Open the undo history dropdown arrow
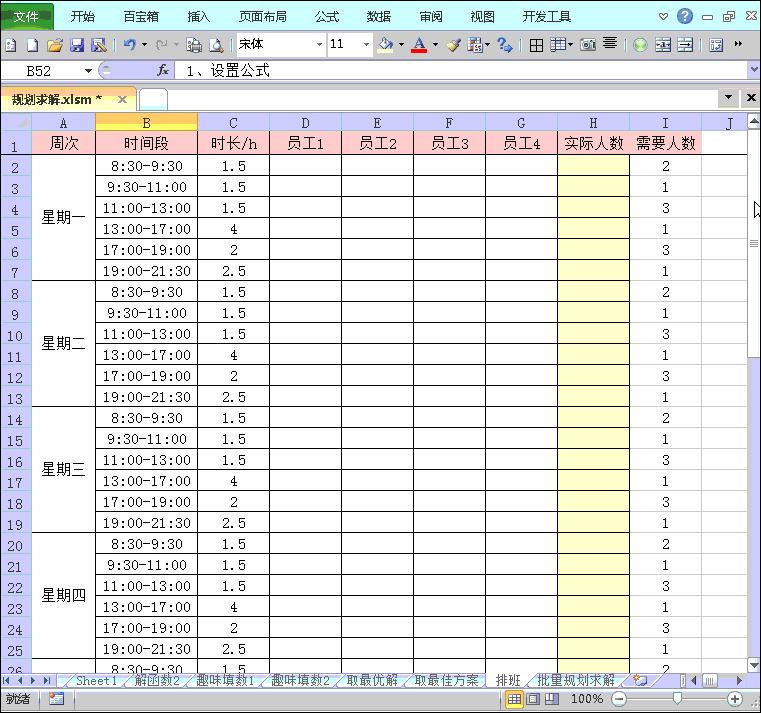Image resolution: width=761 pixels, height=713 pixels. [x=145, y=45]
